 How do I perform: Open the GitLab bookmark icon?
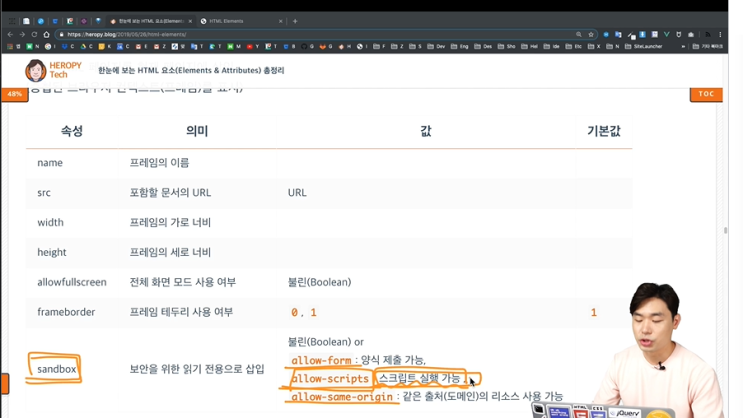323,46
